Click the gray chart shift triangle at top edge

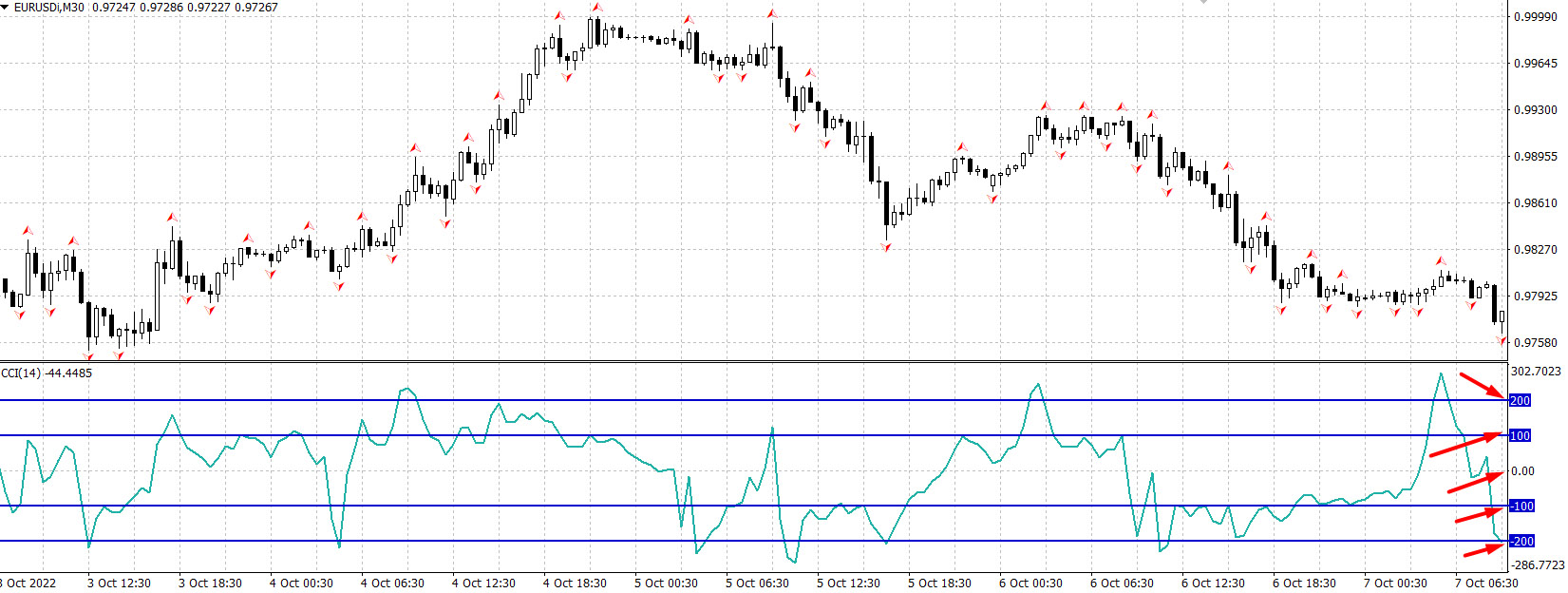coord(1203,3)
